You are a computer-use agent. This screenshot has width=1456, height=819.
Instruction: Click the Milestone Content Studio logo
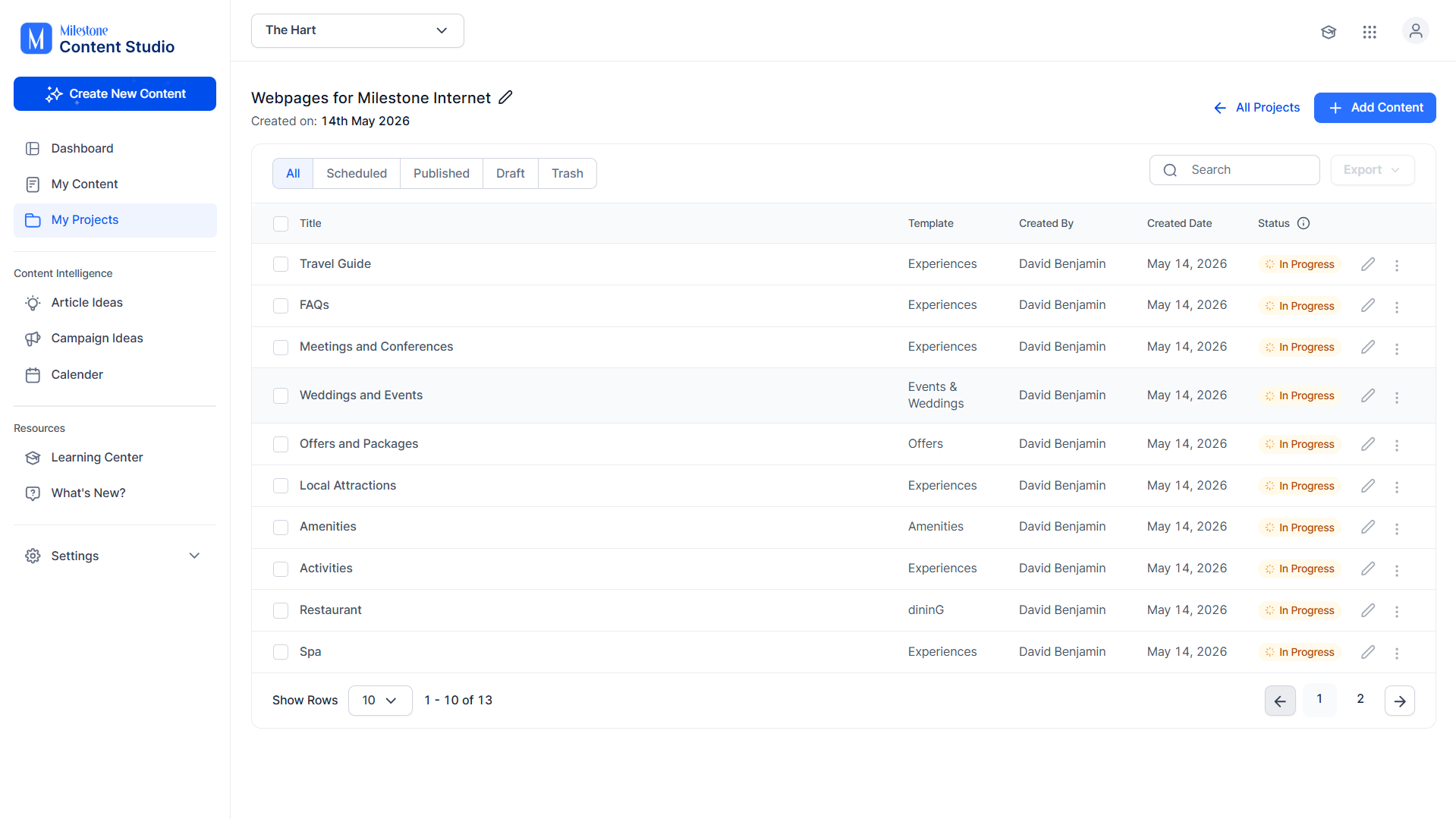[97, 39]
